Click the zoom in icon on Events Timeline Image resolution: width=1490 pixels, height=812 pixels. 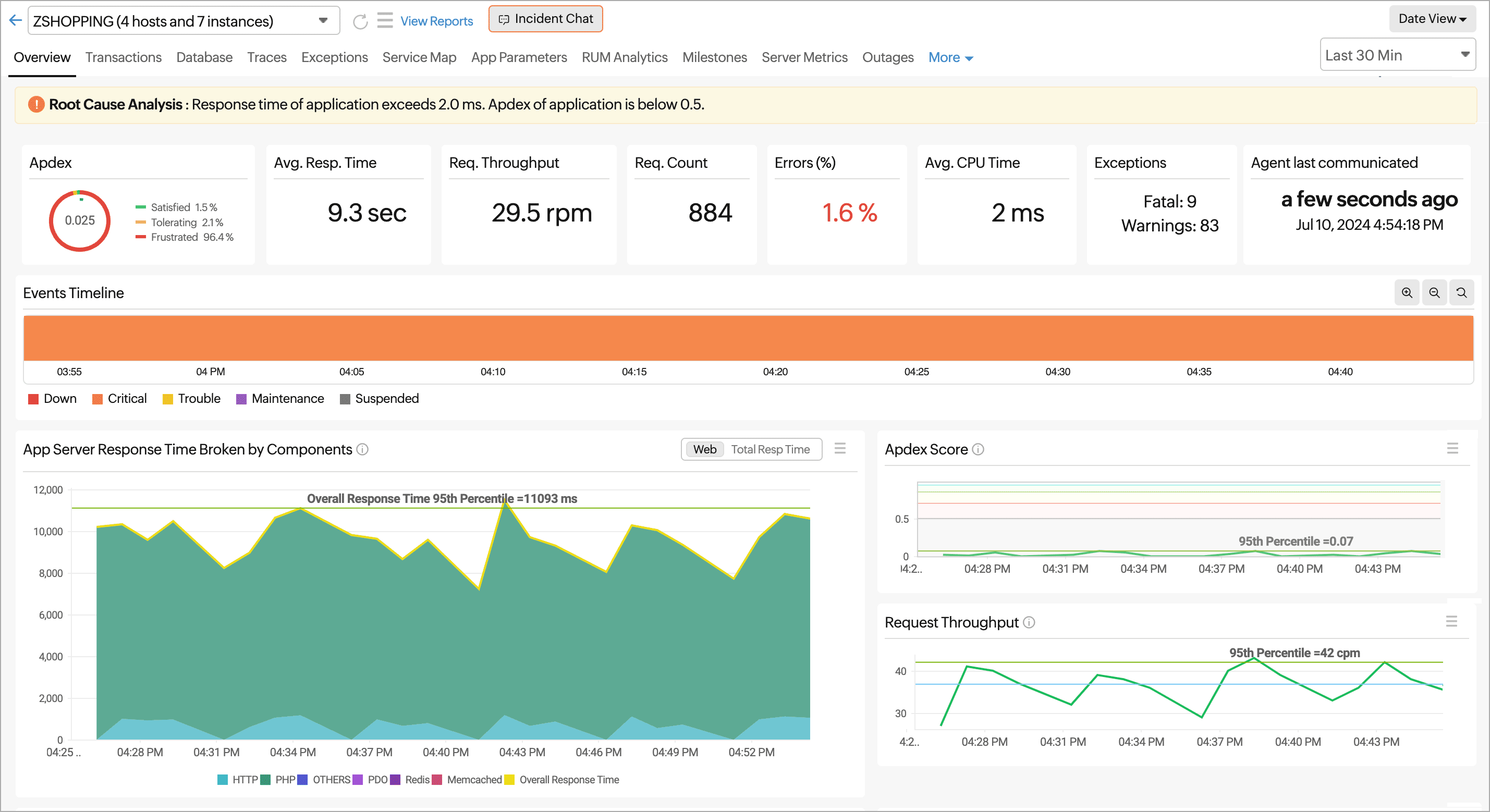point(1407,293)
